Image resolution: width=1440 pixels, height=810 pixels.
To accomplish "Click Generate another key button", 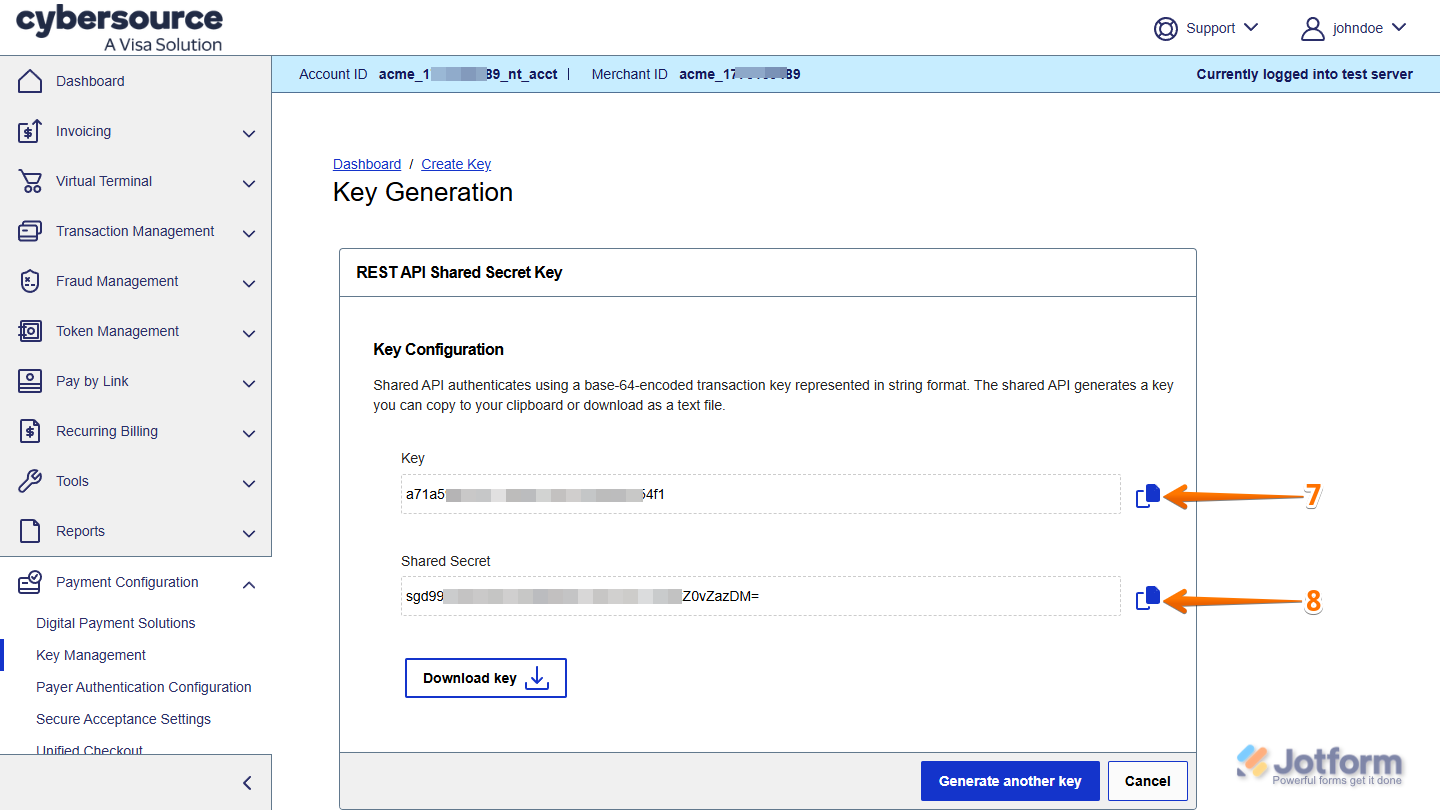I will [x=1010, y=781].
